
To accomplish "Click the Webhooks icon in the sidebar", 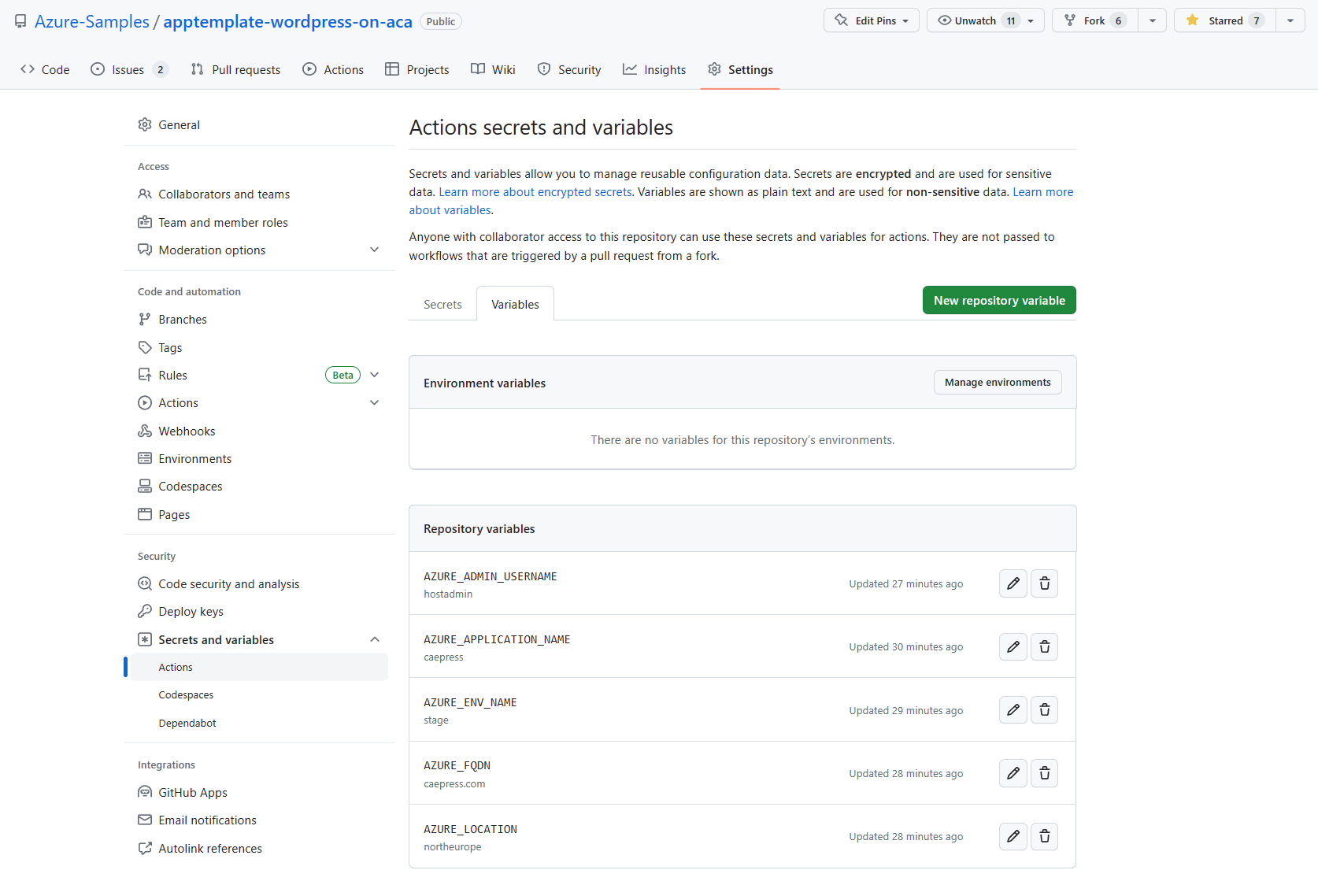I will (145, 431).
